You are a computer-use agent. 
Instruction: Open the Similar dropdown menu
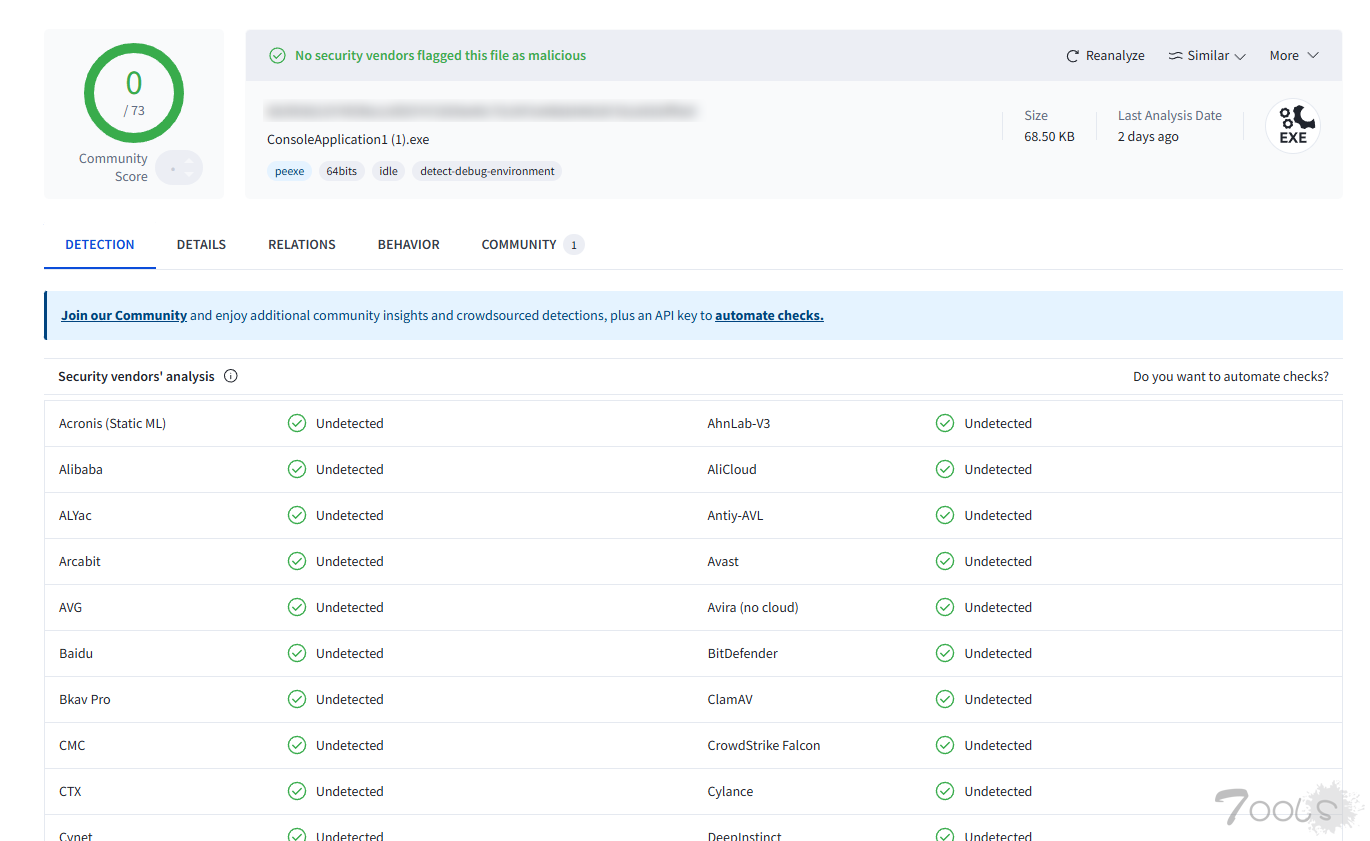(1207, 56)
